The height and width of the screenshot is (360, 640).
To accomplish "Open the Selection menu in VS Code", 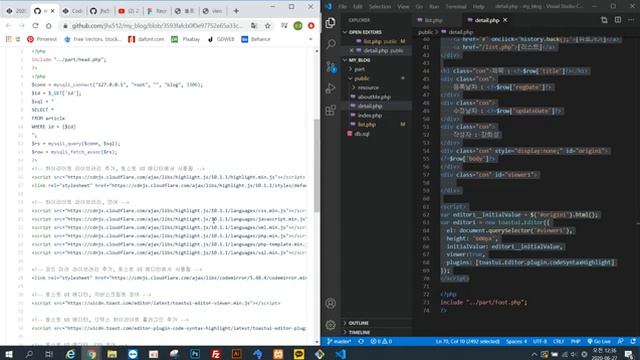I will tap(380, 7).
